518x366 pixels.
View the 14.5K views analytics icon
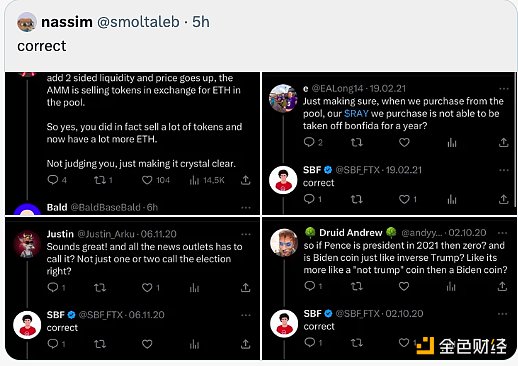click(194, 180)
